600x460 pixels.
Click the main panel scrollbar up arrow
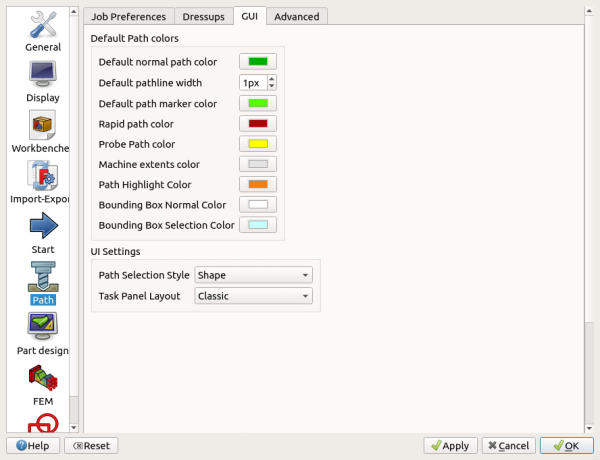click(589, 11)
